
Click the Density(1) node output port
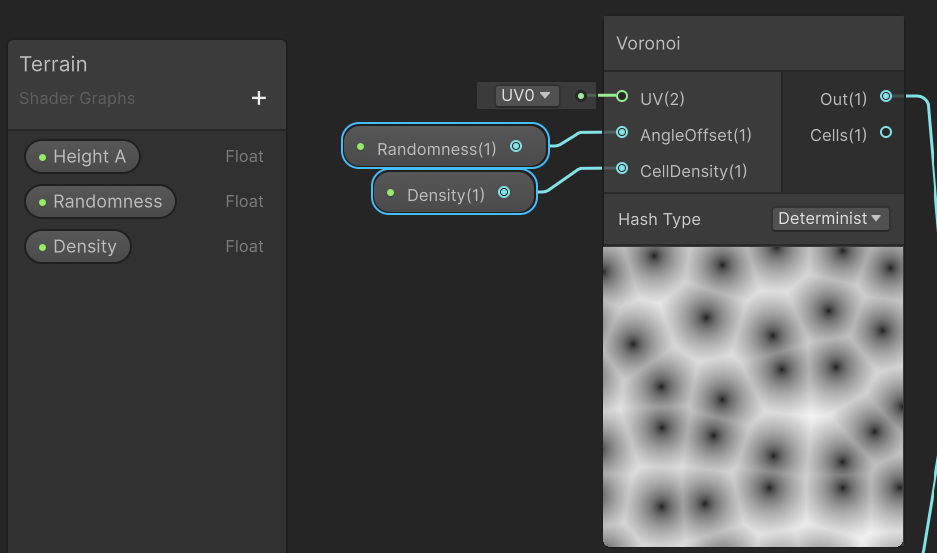(x=504, y=192)
